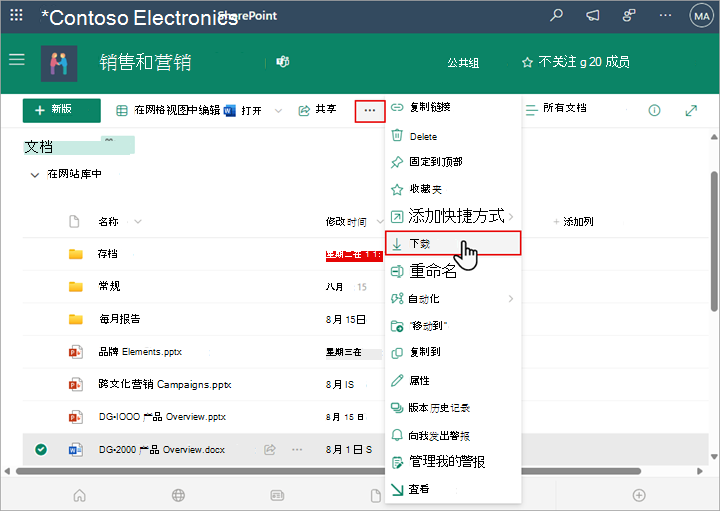Open the 名称 column dropdown
Screen dimensions: 720x511
pyautogui.click(x=138, y=222)
